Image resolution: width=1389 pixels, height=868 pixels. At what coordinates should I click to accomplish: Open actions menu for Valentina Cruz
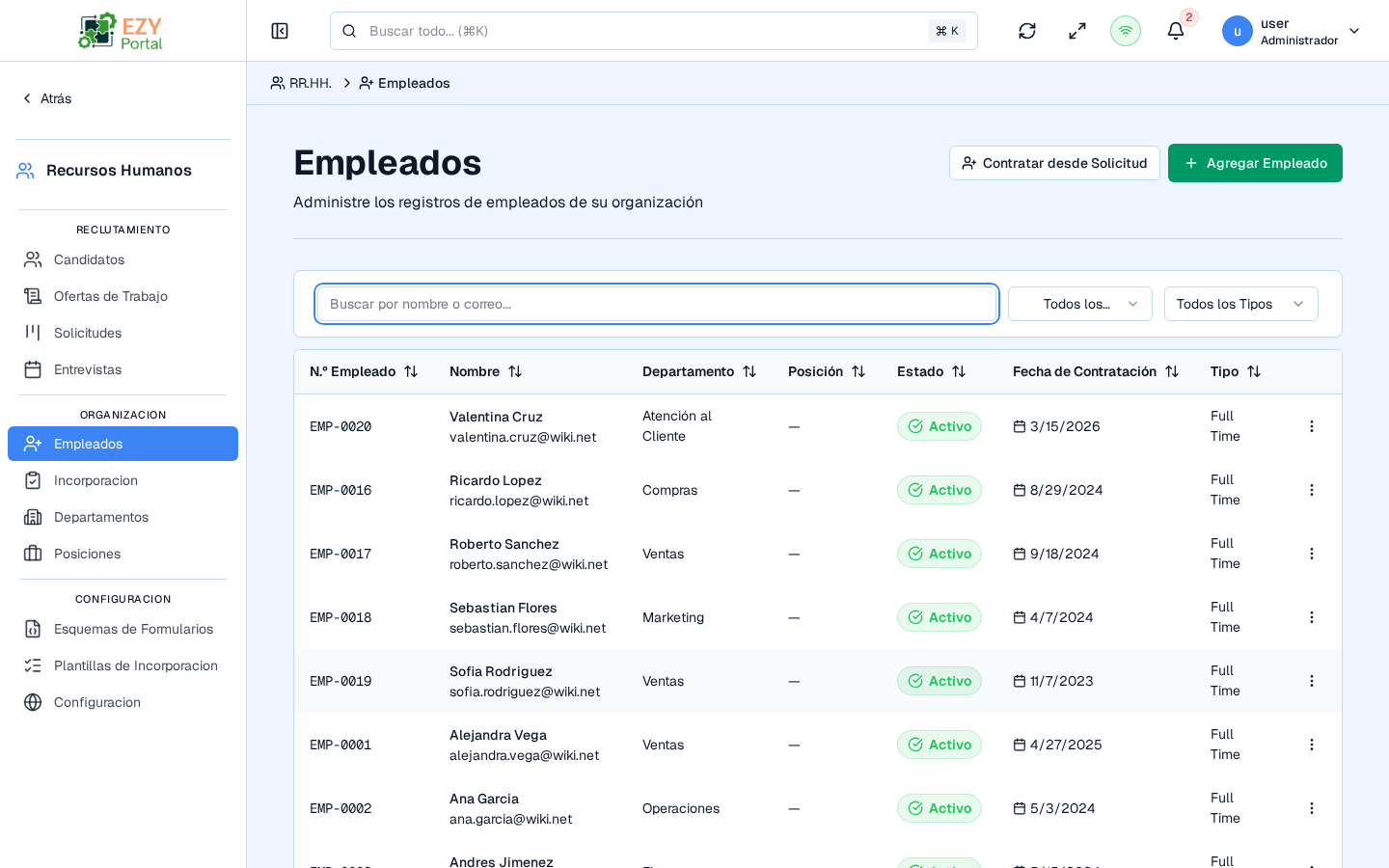1312,426
